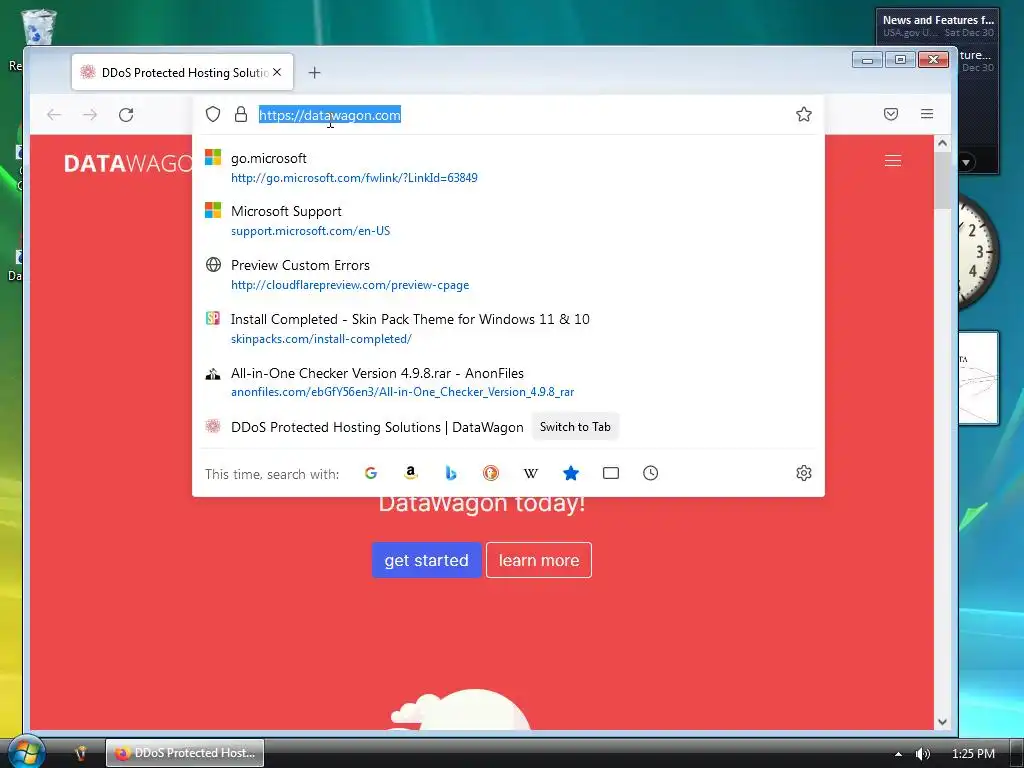Image resolution: width=1024 pixels, height=768 pixels.
Task: Click the get started button
Action: [426, 560]
